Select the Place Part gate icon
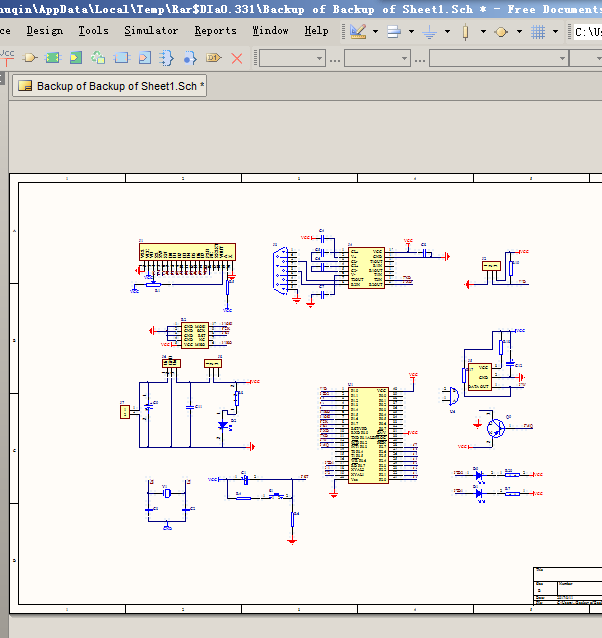 [30, 58]
